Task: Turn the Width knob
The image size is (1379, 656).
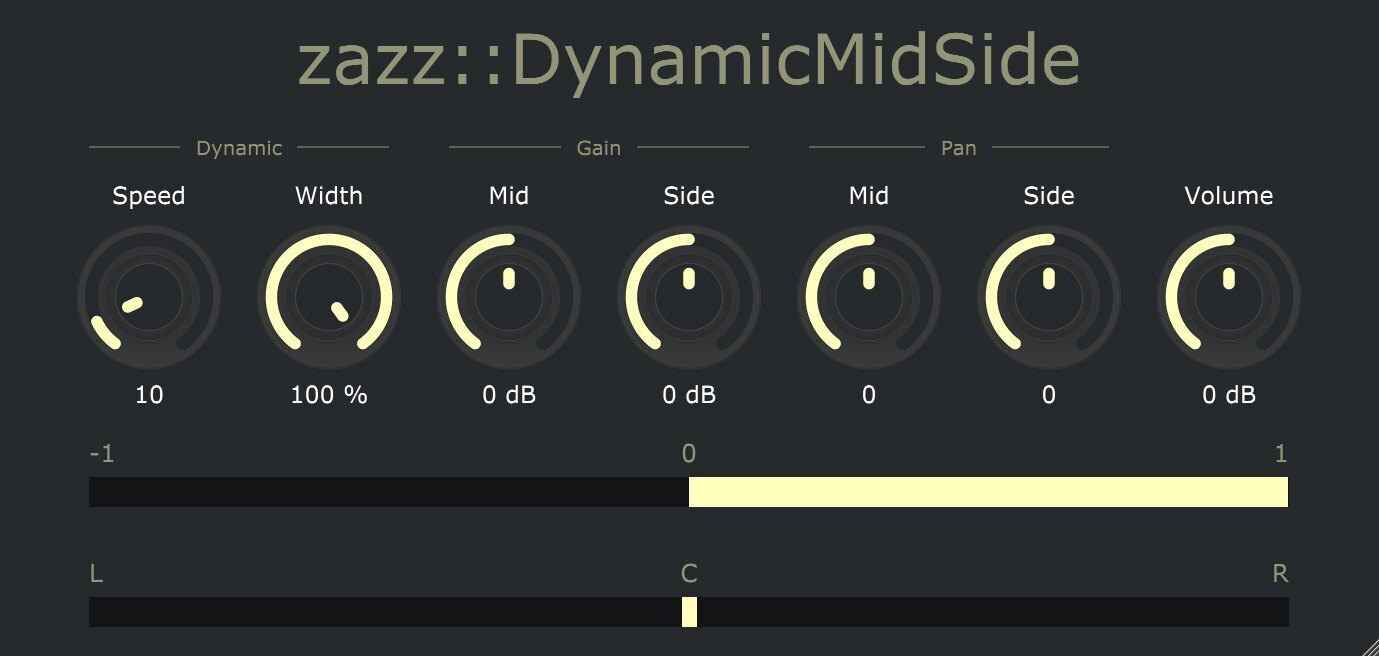Action: pos(329,296)
